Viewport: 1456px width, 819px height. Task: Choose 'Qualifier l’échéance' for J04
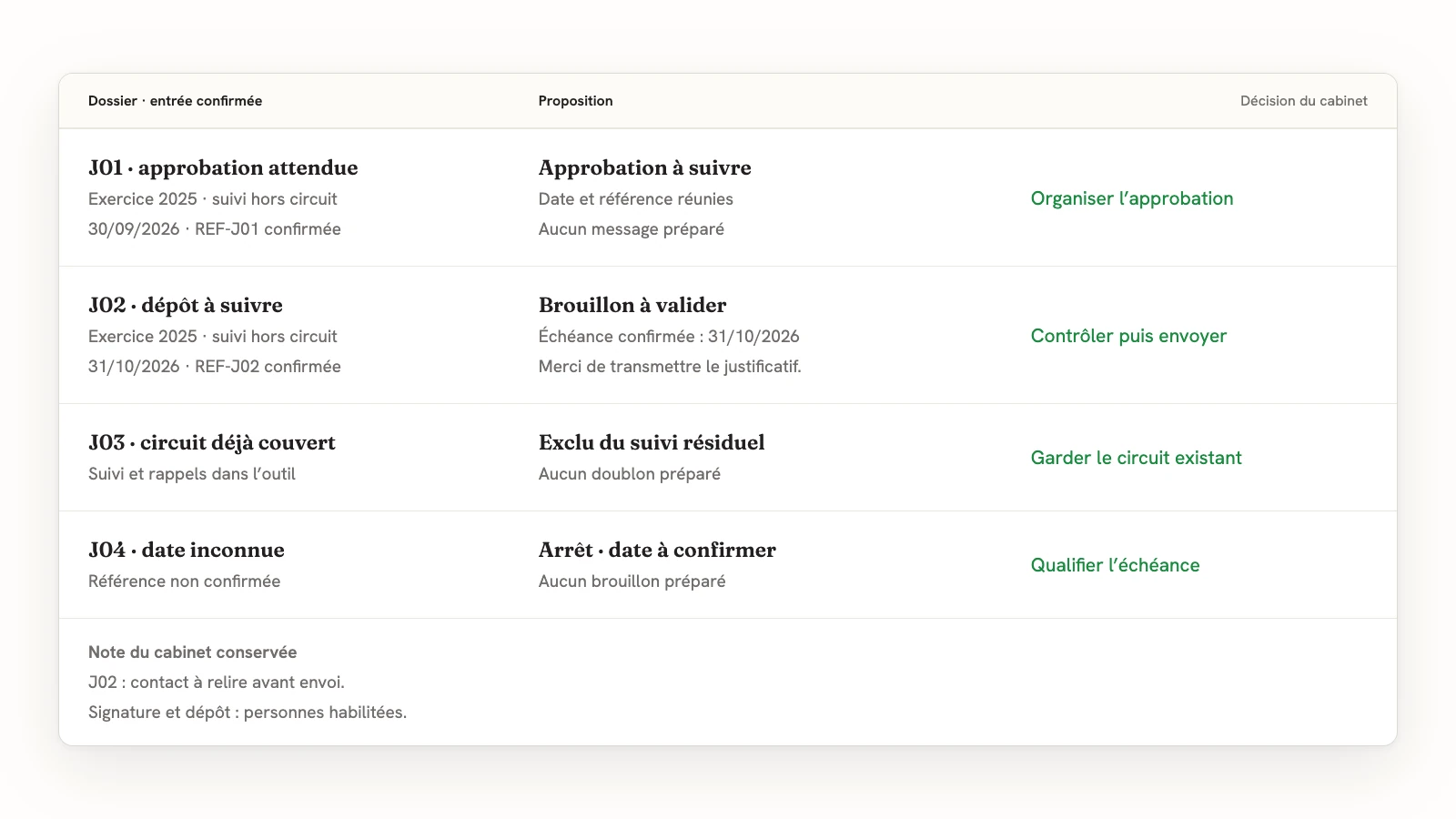(x=1115, y=565)
